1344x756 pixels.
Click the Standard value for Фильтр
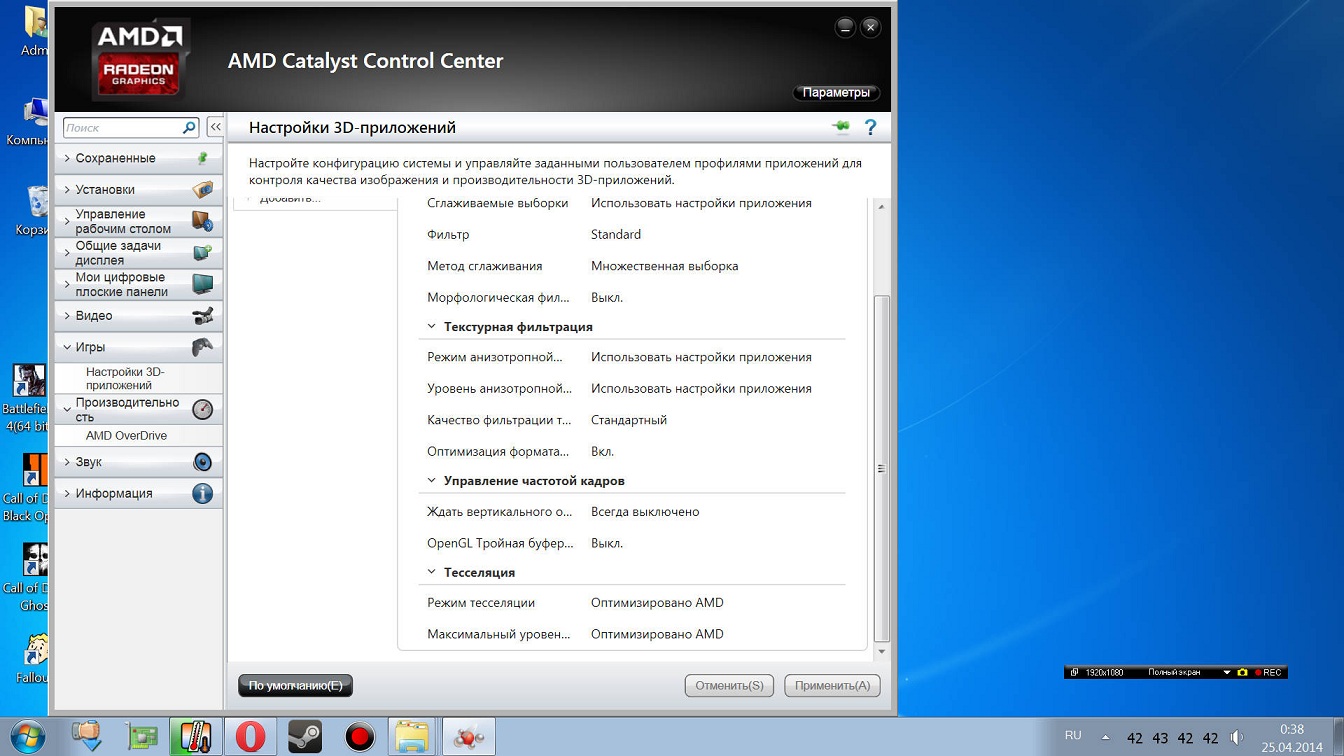click(x=616, y=235)
